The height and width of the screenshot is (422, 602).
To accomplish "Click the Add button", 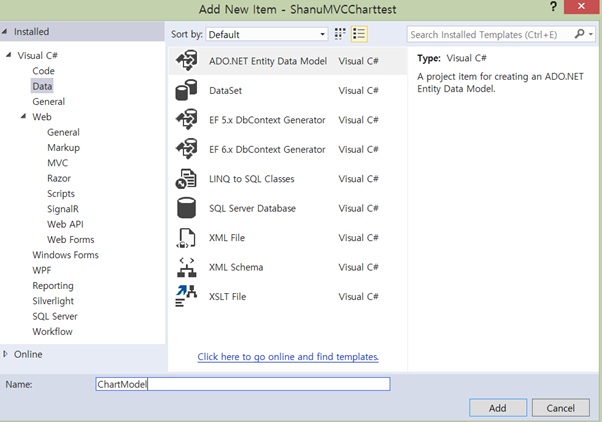I will pos(497,407).
